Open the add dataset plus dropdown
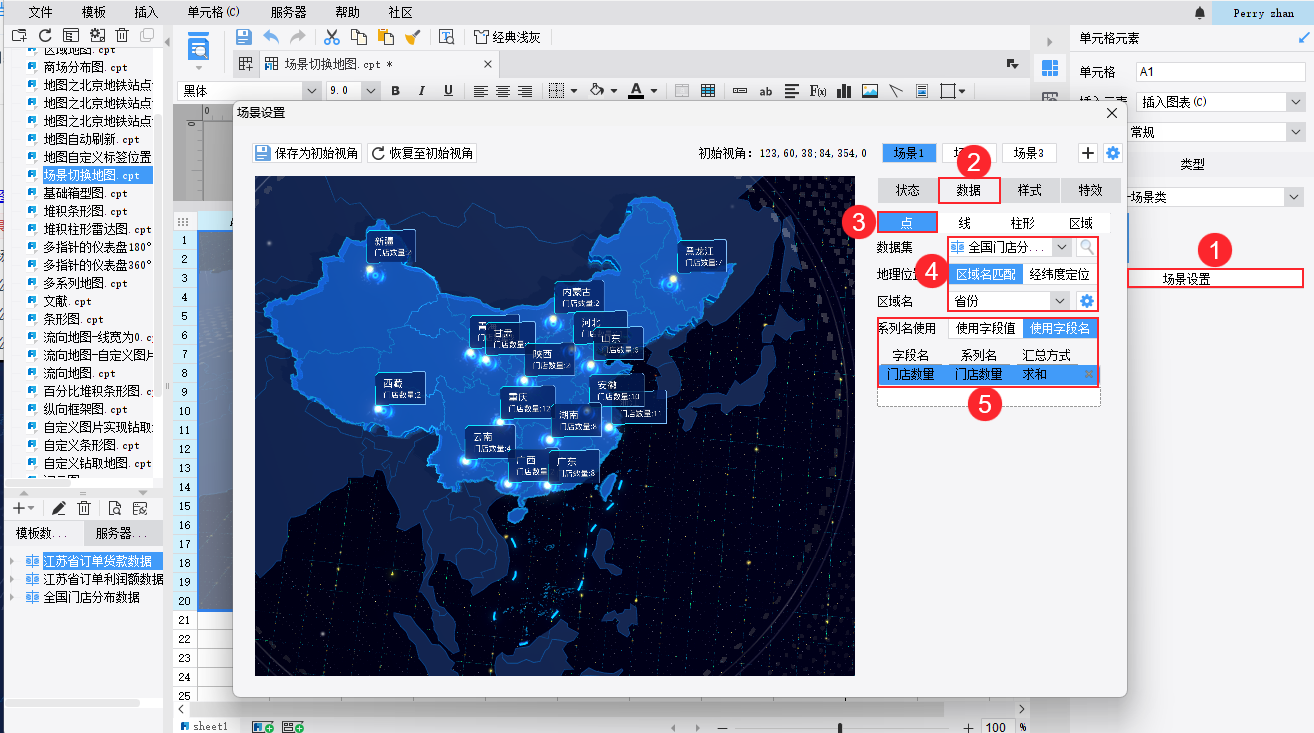The width and height of the screenshot is (1314, 733). pyautogui.click(x=24, y=508)
